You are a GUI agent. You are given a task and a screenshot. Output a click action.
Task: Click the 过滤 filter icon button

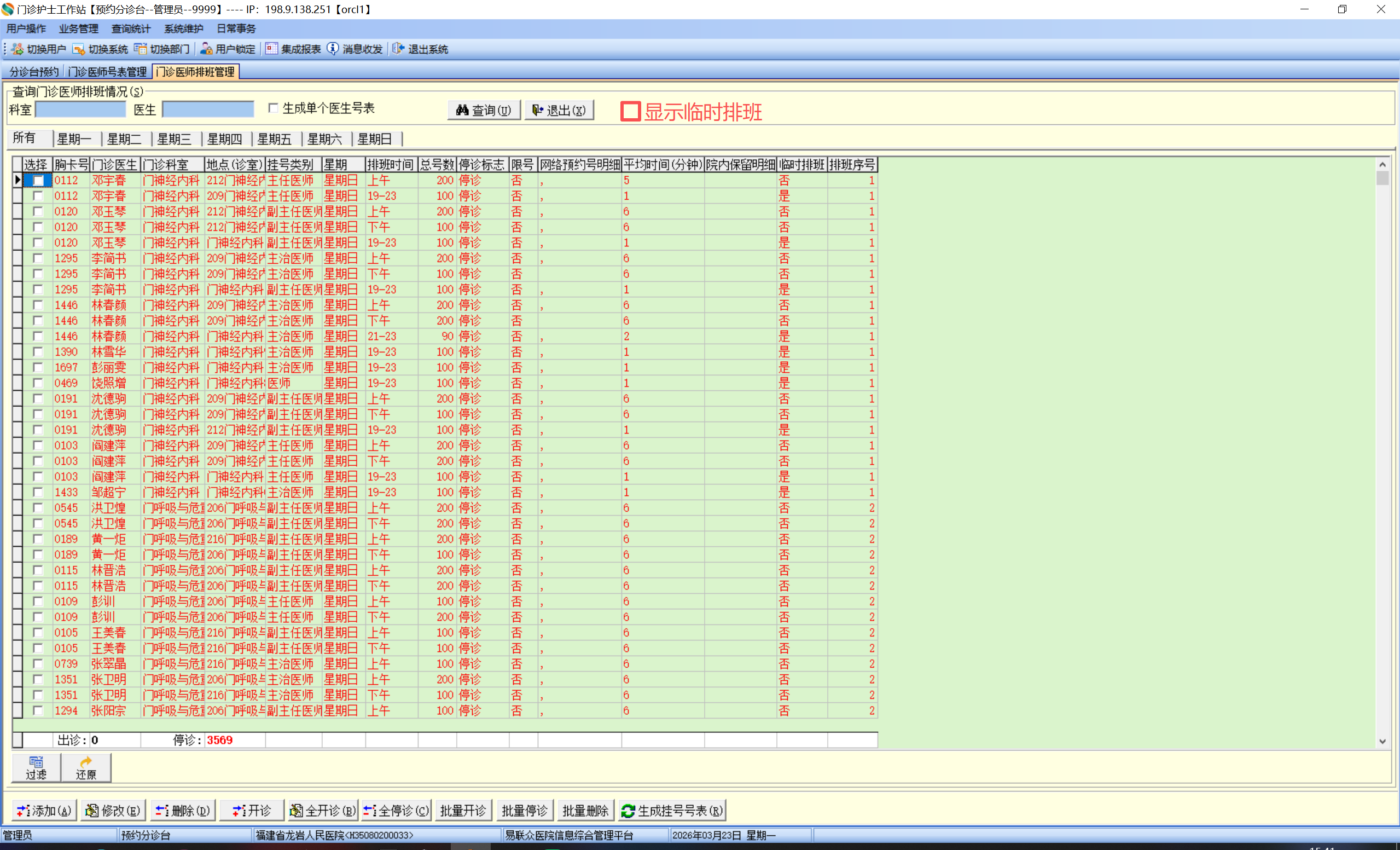(36, 767)
